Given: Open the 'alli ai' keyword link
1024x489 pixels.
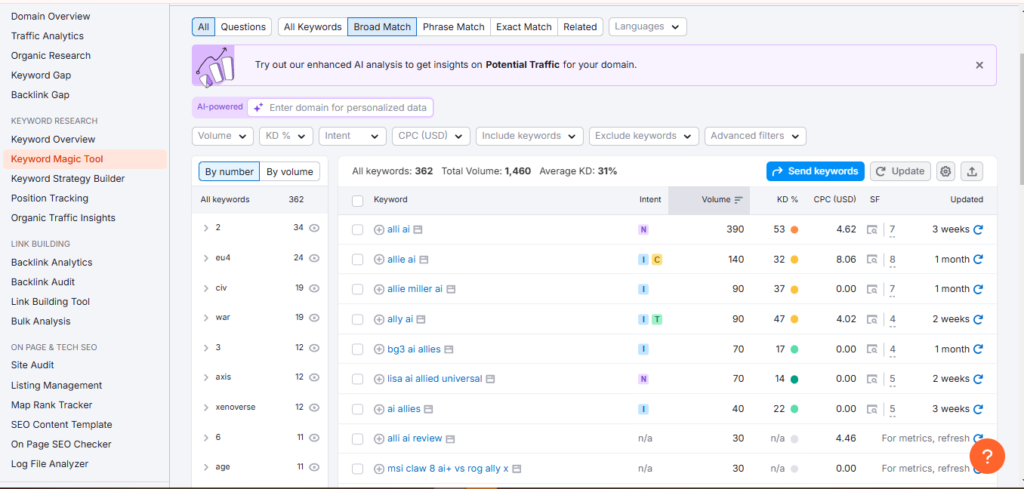Looking at the screenshot, I should (x=398, y=230).
